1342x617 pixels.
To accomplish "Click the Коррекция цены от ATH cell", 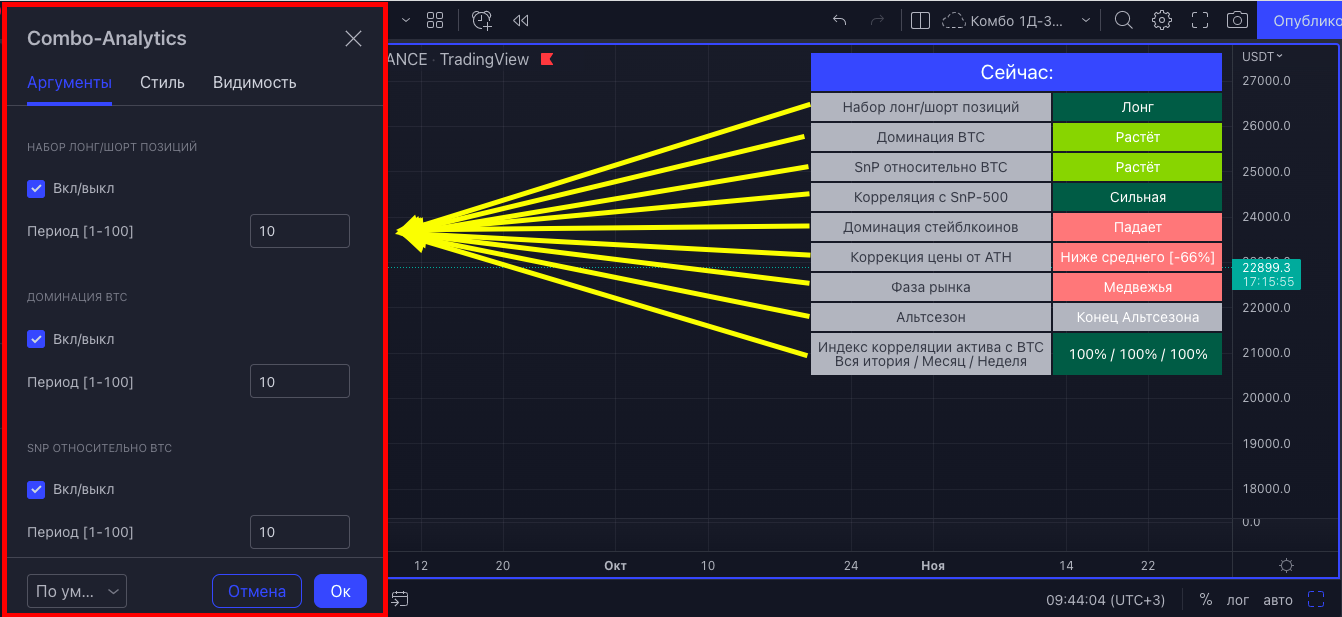I will (931, 257).
